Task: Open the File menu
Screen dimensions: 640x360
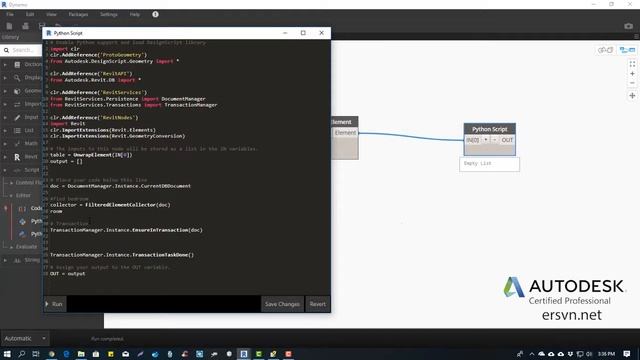Action: 10,14
